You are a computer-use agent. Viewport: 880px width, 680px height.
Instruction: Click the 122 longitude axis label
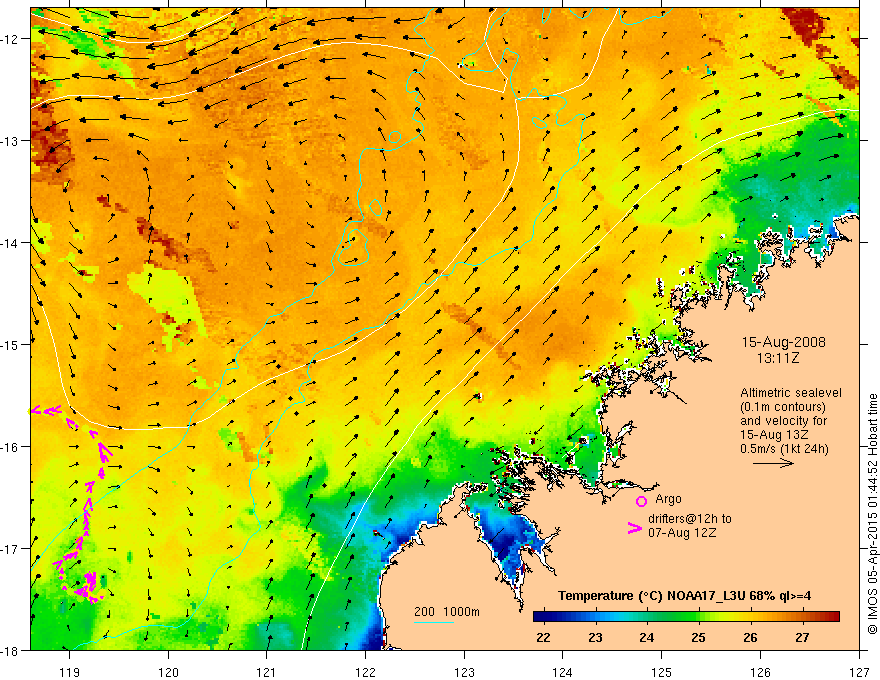point(365,672)
